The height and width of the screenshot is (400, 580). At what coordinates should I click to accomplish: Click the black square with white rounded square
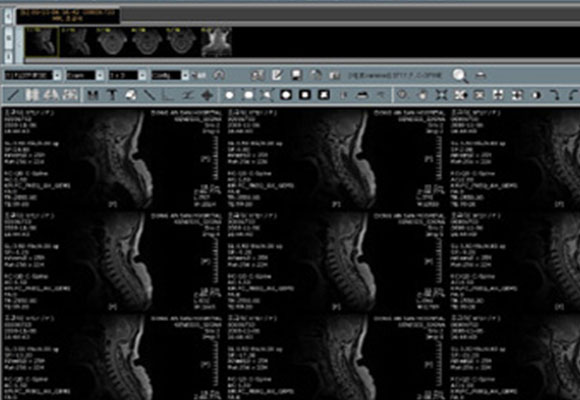[305, 95]
